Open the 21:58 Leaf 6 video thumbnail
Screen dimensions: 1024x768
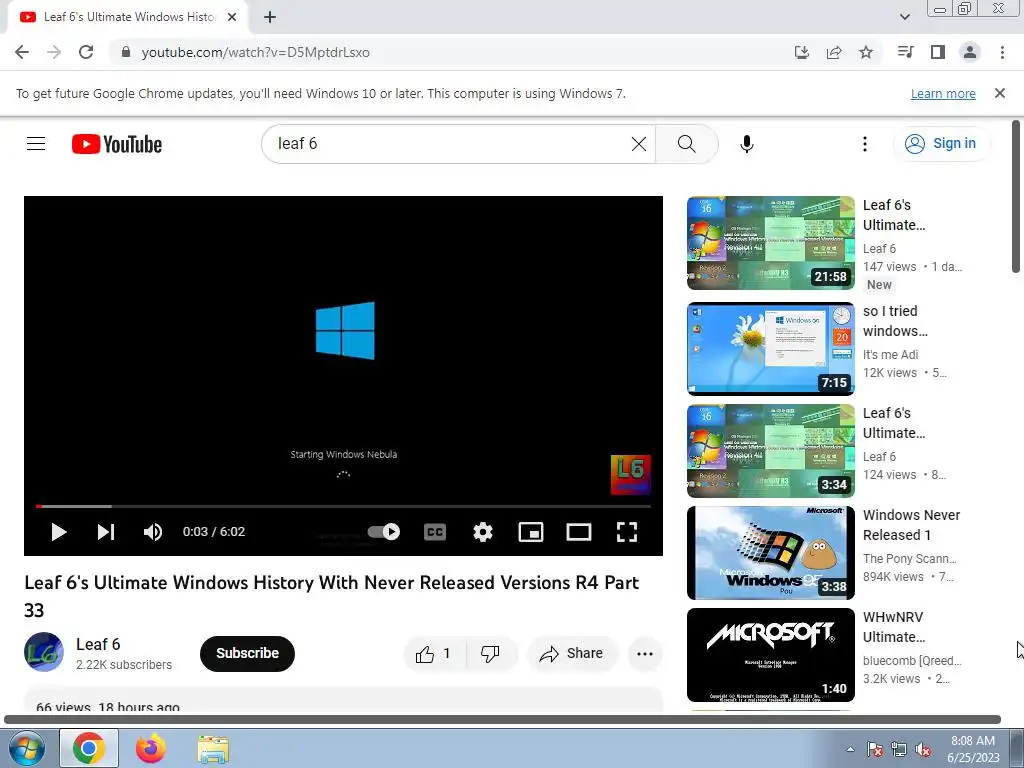771,243
